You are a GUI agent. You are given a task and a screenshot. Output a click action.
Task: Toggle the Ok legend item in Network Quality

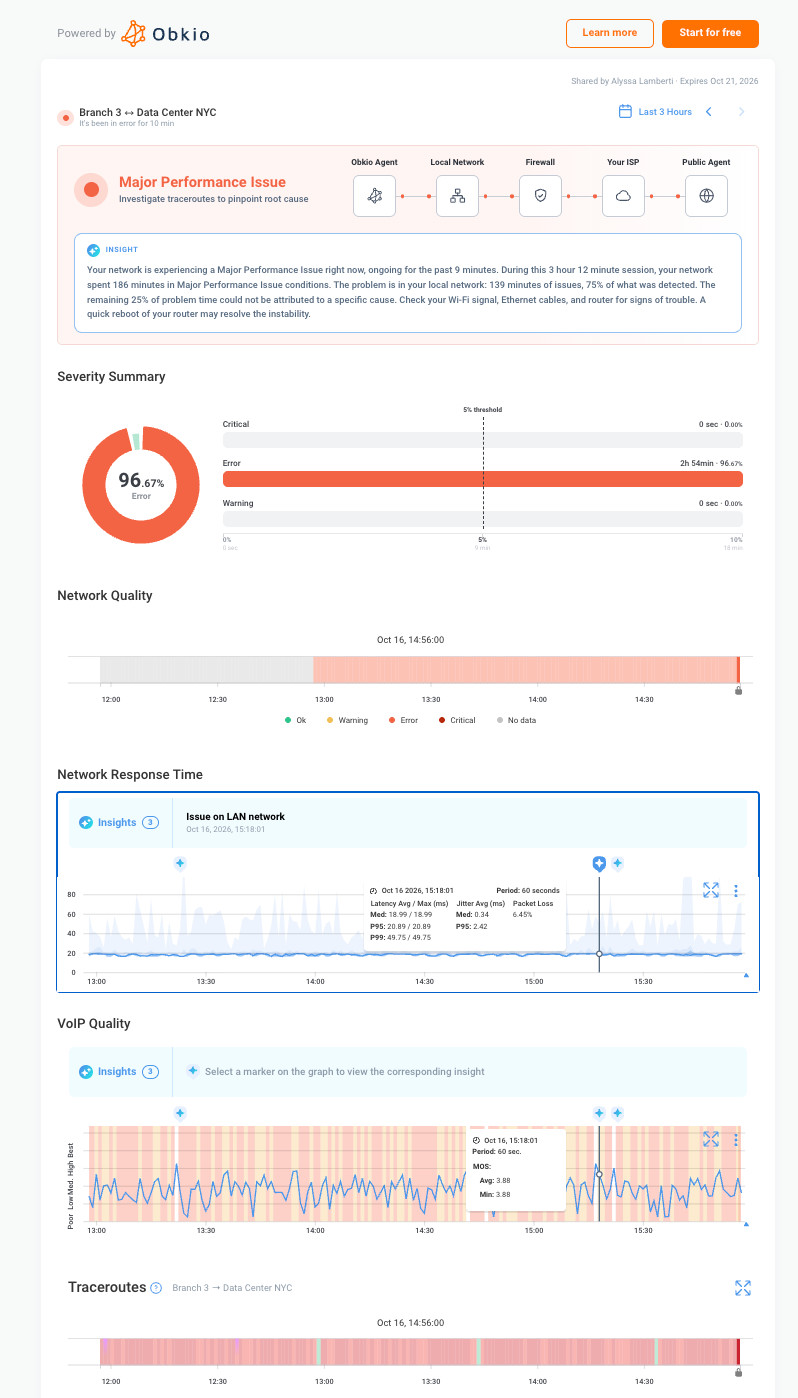295,720
